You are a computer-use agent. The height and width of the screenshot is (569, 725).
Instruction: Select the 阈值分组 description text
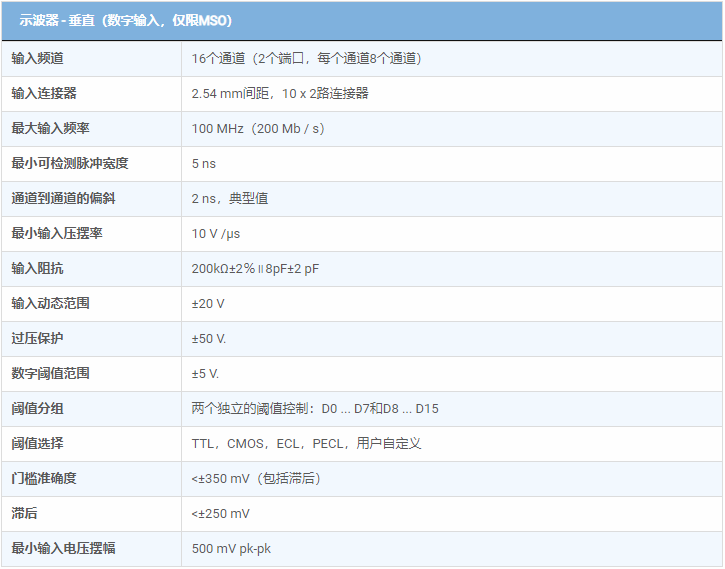click(x=315, y=408)
